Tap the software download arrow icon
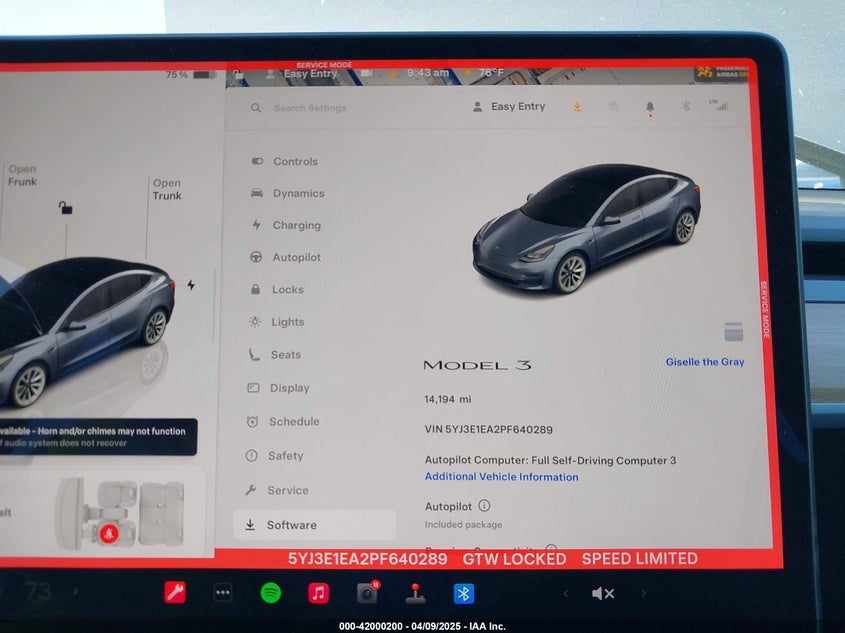Viewport: 845px width, 633px height. coord(577,106)
